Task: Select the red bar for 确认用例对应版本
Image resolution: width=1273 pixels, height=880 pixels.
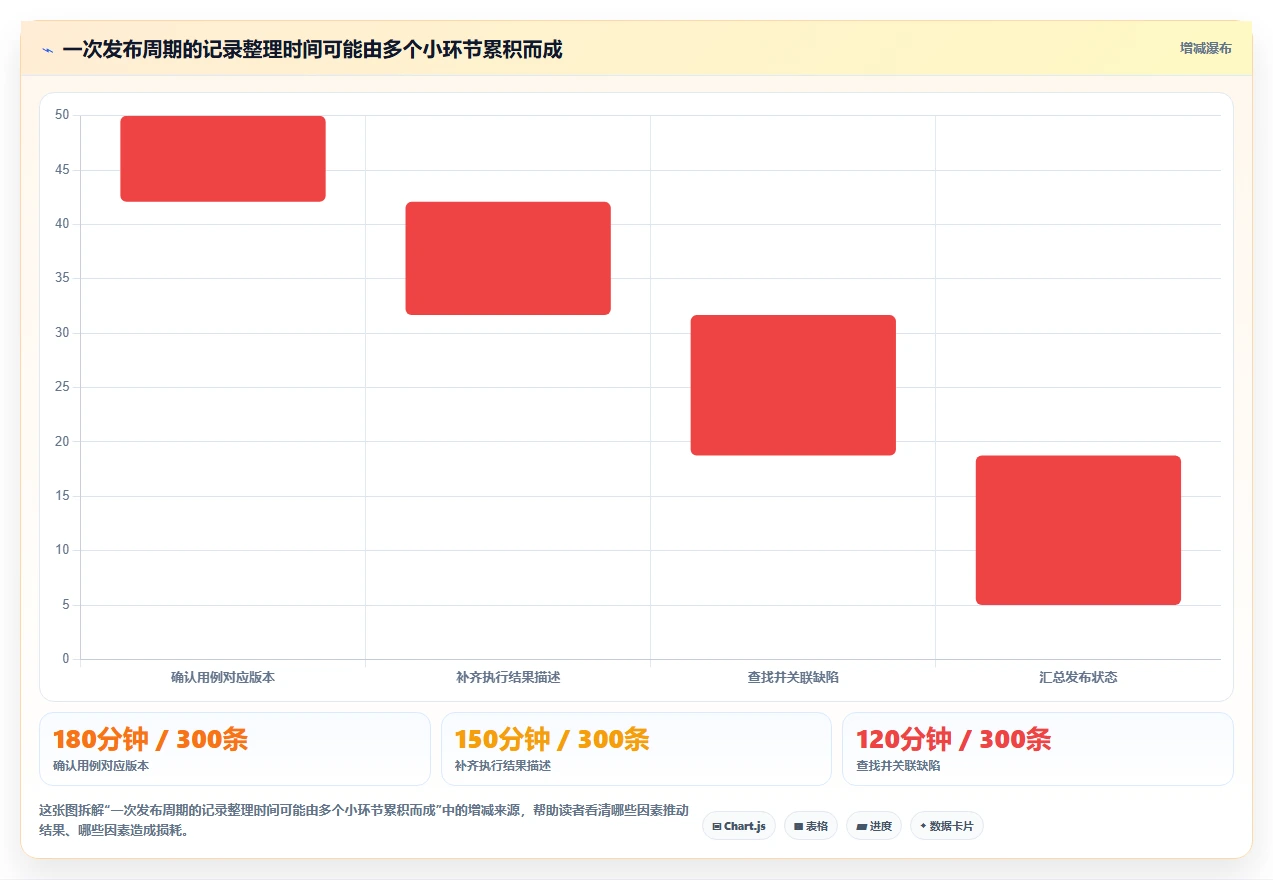Action: 223,159
